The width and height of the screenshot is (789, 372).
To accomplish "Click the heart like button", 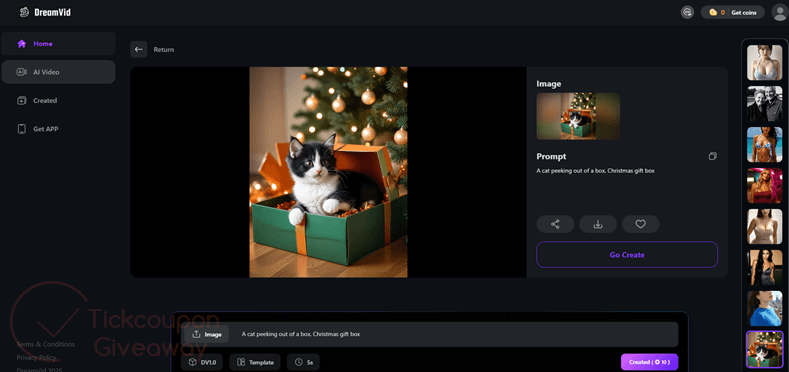I will click(x=641, y=224).
